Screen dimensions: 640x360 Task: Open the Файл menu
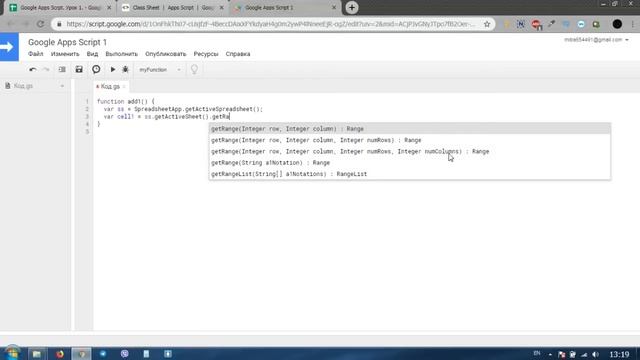[36, 54]
